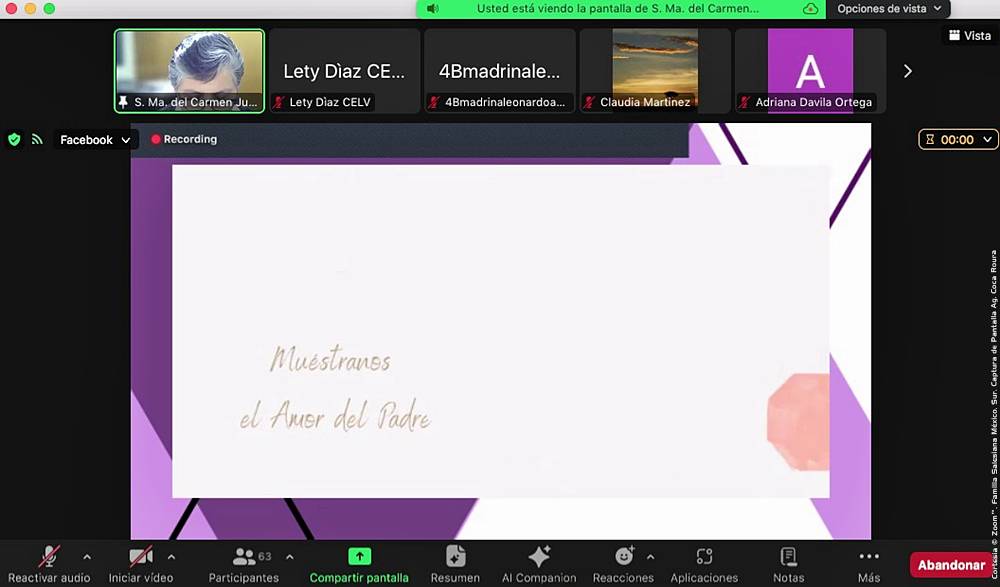Click the shared slide text 'Muéstranos'

(330, 359)
